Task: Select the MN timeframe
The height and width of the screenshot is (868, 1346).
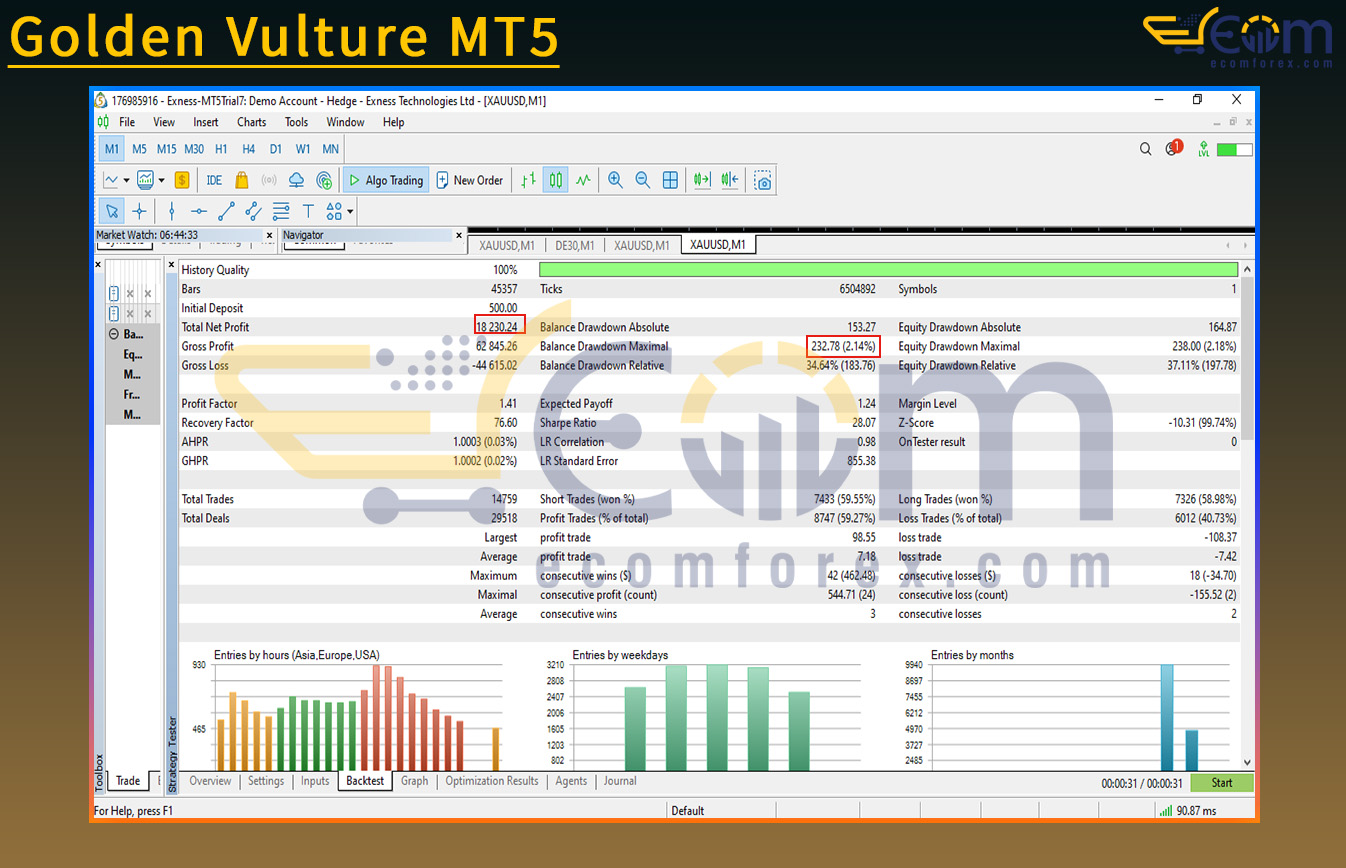Action: pos(330,149)
